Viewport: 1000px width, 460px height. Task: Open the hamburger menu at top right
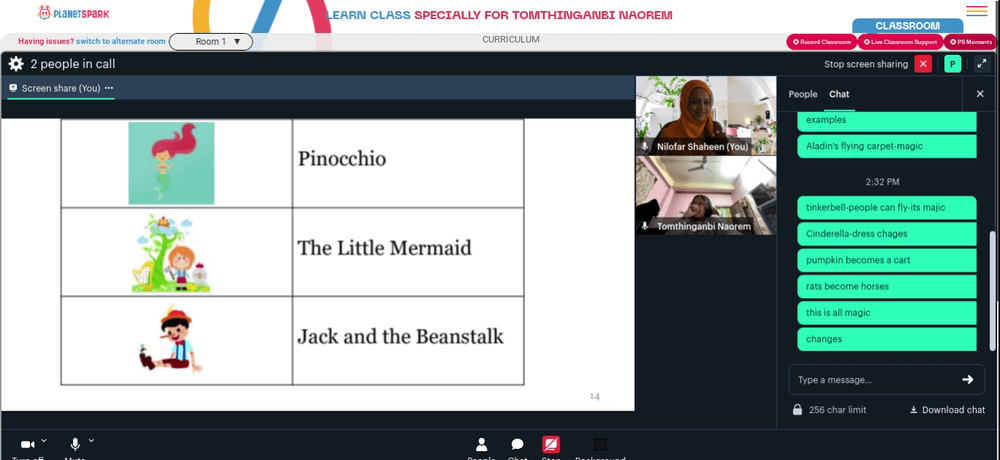[976, 11]
